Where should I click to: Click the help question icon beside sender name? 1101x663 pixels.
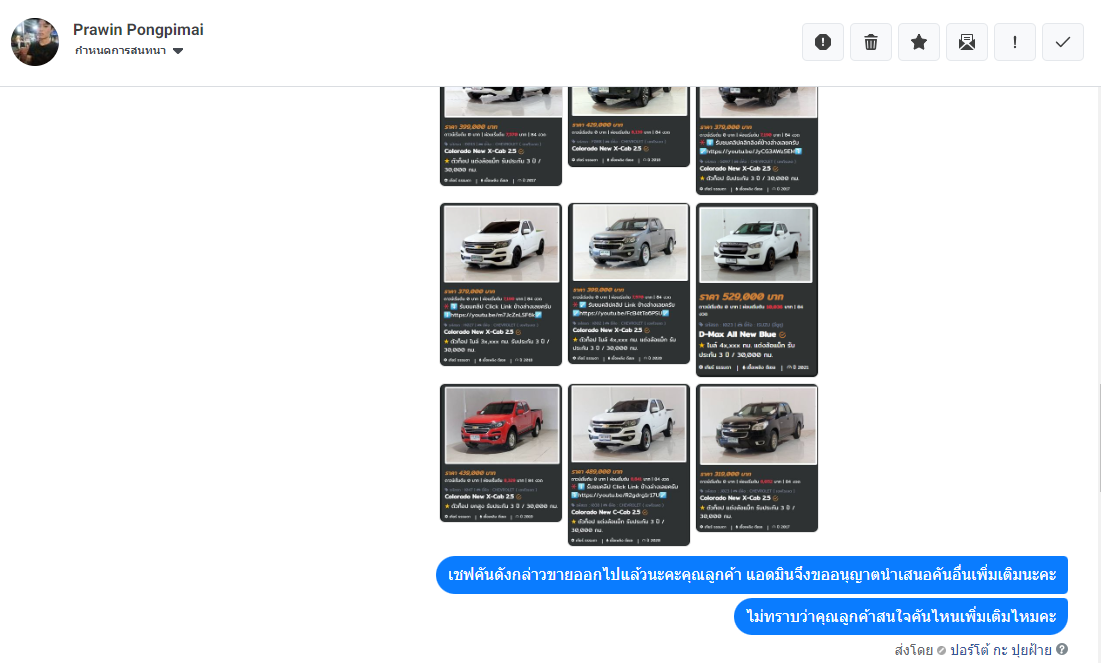tap(1062, 650)
